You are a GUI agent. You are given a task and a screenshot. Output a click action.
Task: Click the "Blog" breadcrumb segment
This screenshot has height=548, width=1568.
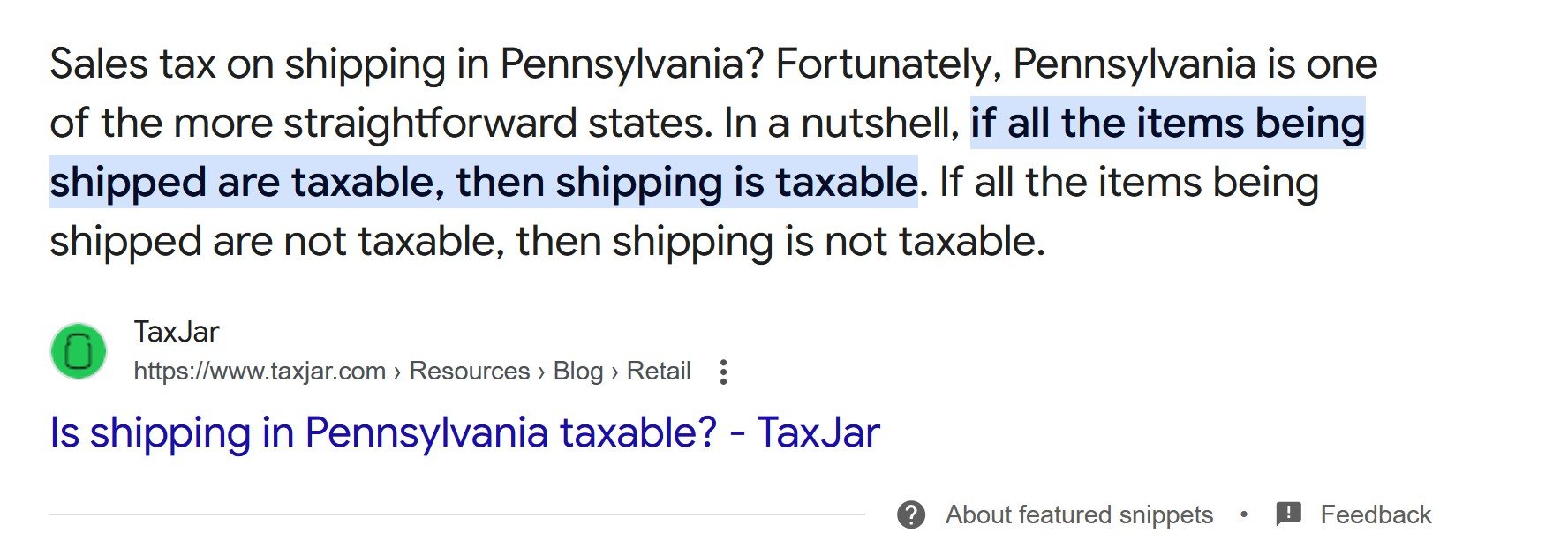[577, 372]
